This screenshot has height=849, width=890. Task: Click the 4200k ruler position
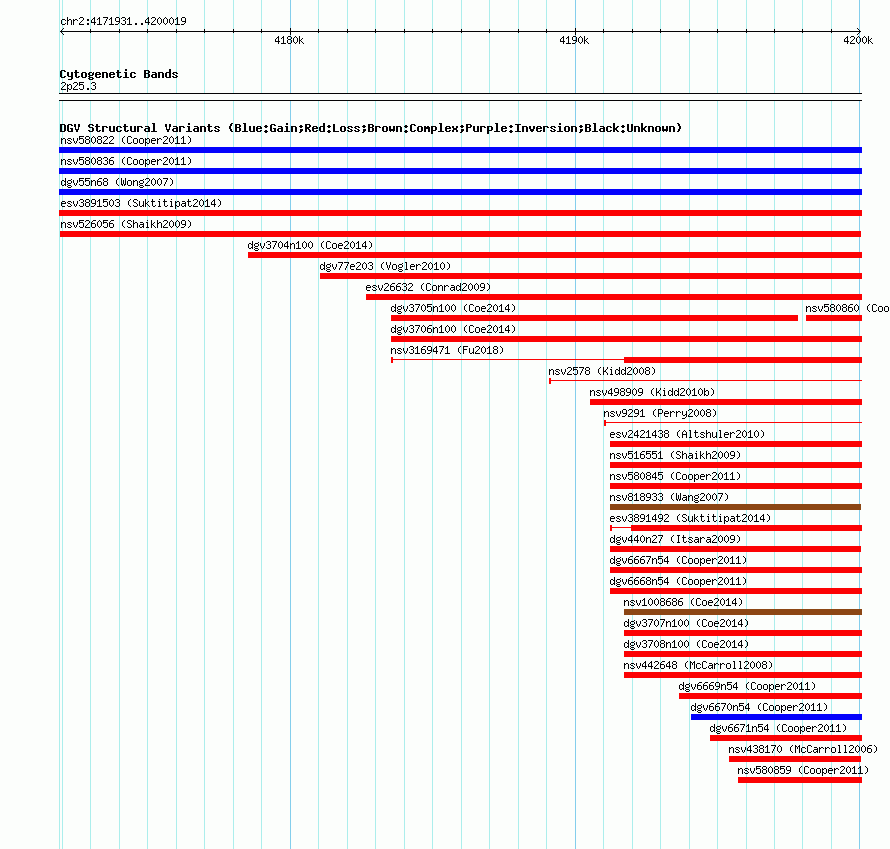coord(858,40)
